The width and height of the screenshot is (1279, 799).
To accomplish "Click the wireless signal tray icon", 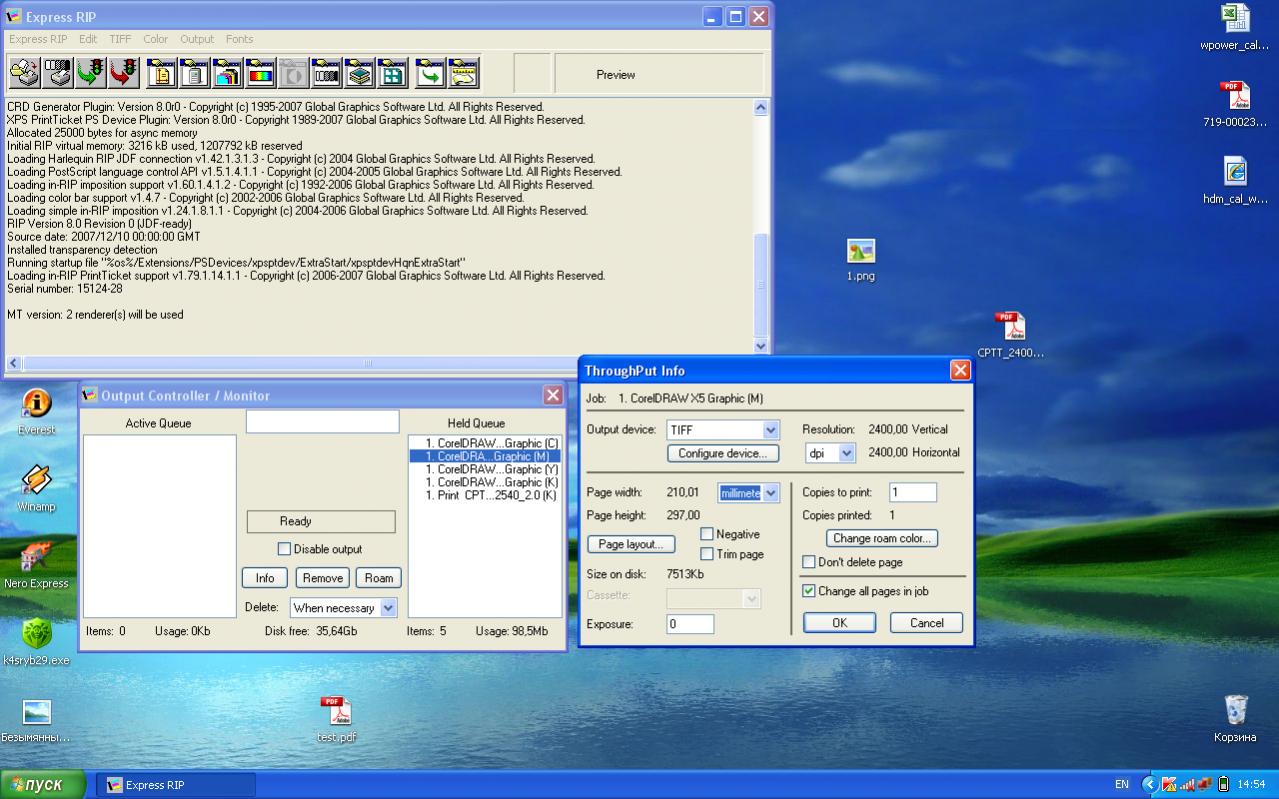I will pyautogui.click(x=1187, y=784).
